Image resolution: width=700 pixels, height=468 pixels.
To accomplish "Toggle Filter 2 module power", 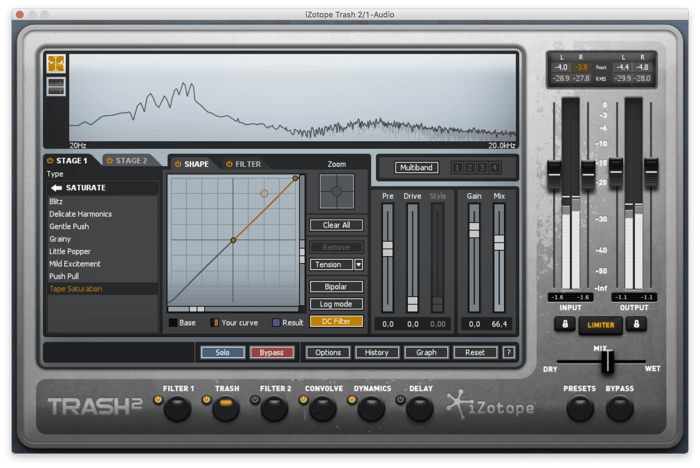I will (x=255, y=399).
